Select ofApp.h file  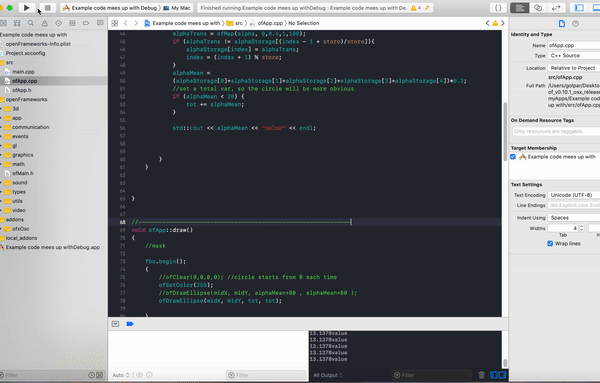[21, 90]
